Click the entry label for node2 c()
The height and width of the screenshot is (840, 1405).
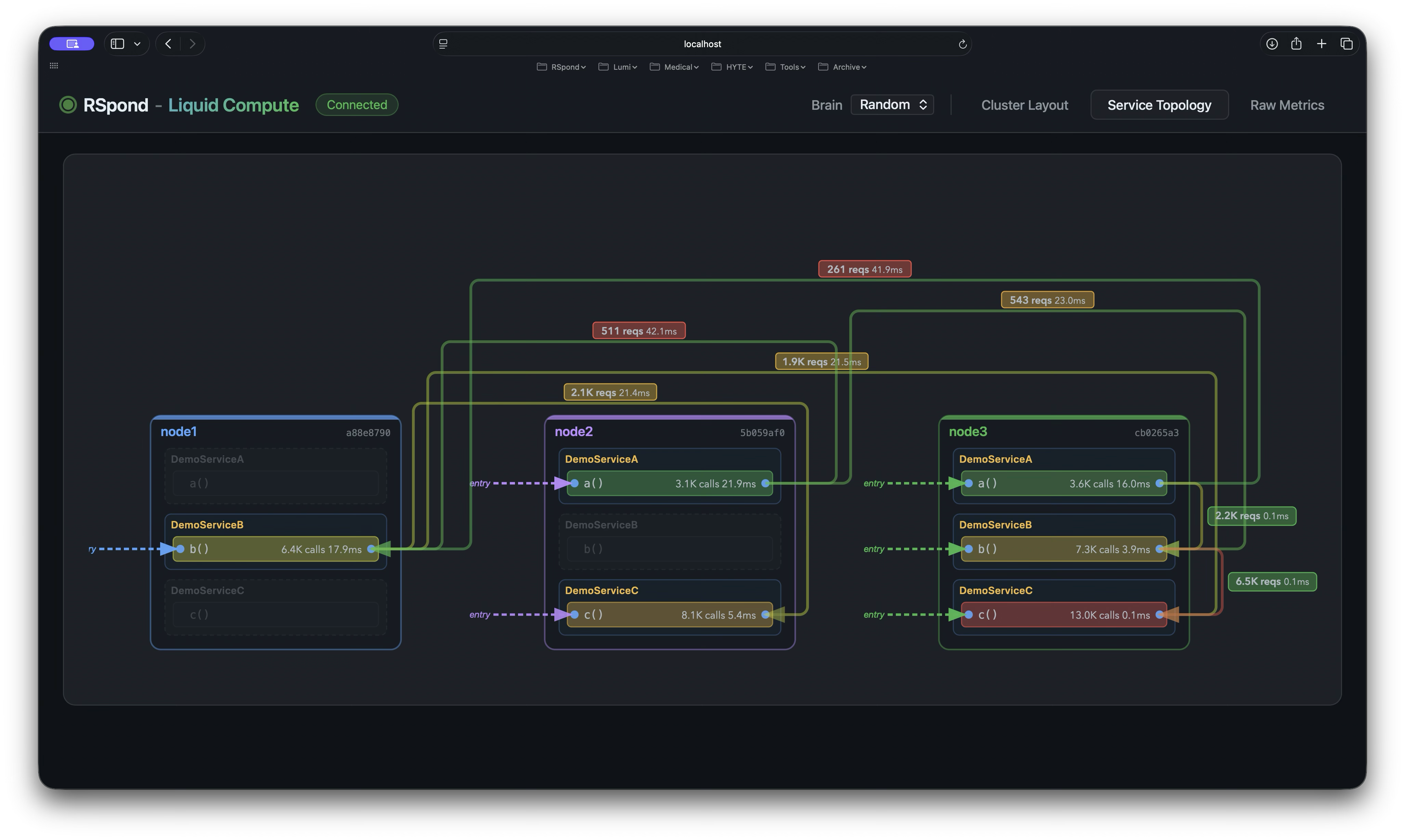click(480, 615)
